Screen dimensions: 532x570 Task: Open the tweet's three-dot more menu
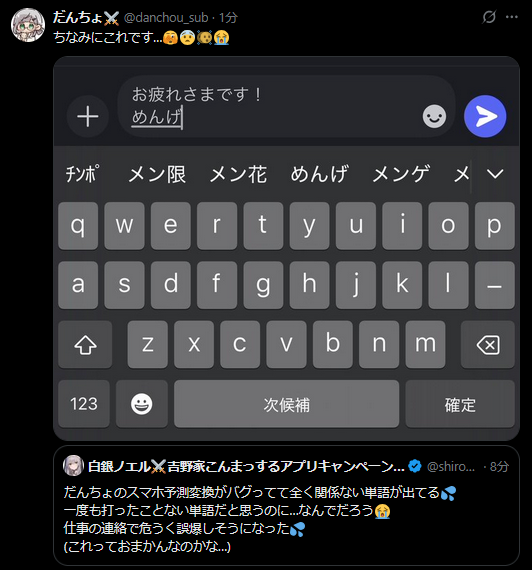point(512,17)
